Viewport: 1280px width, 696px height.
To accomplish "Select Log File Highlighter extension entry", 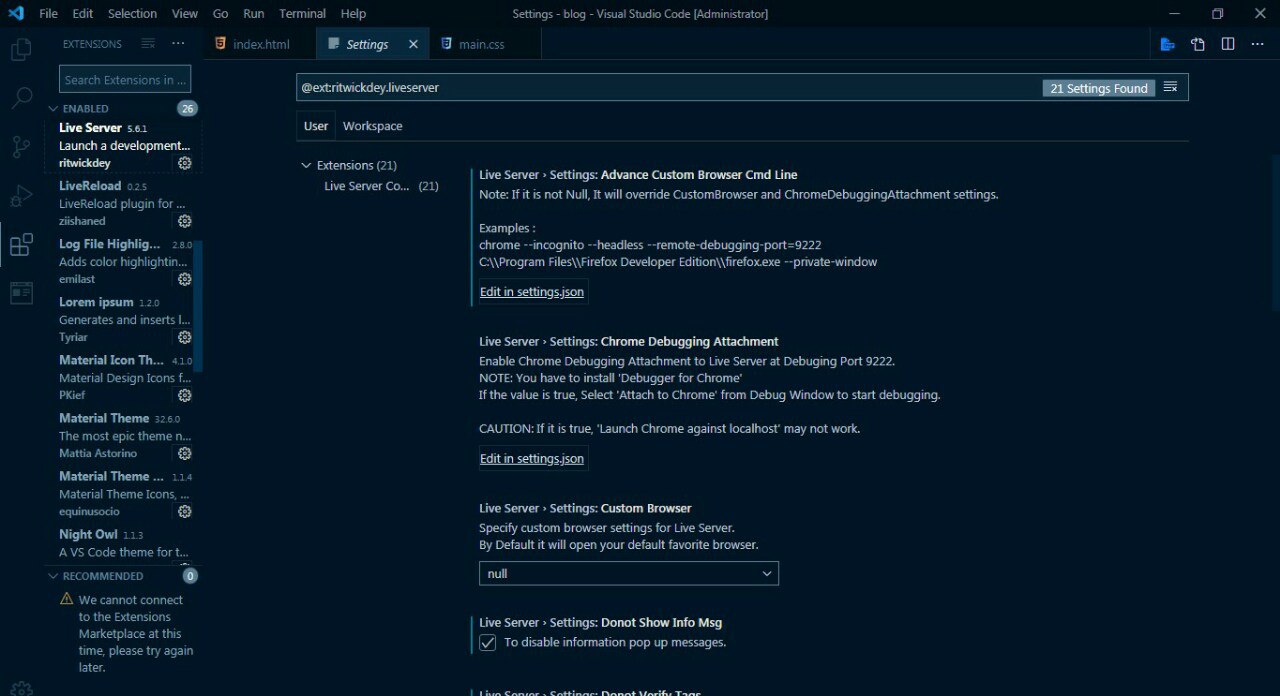I will pyautogui.click(x=123, y=261).
